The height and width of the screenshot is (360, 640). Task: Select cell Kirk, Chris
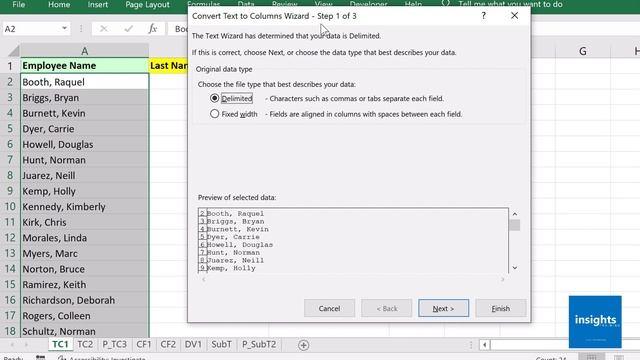(84, 222)
